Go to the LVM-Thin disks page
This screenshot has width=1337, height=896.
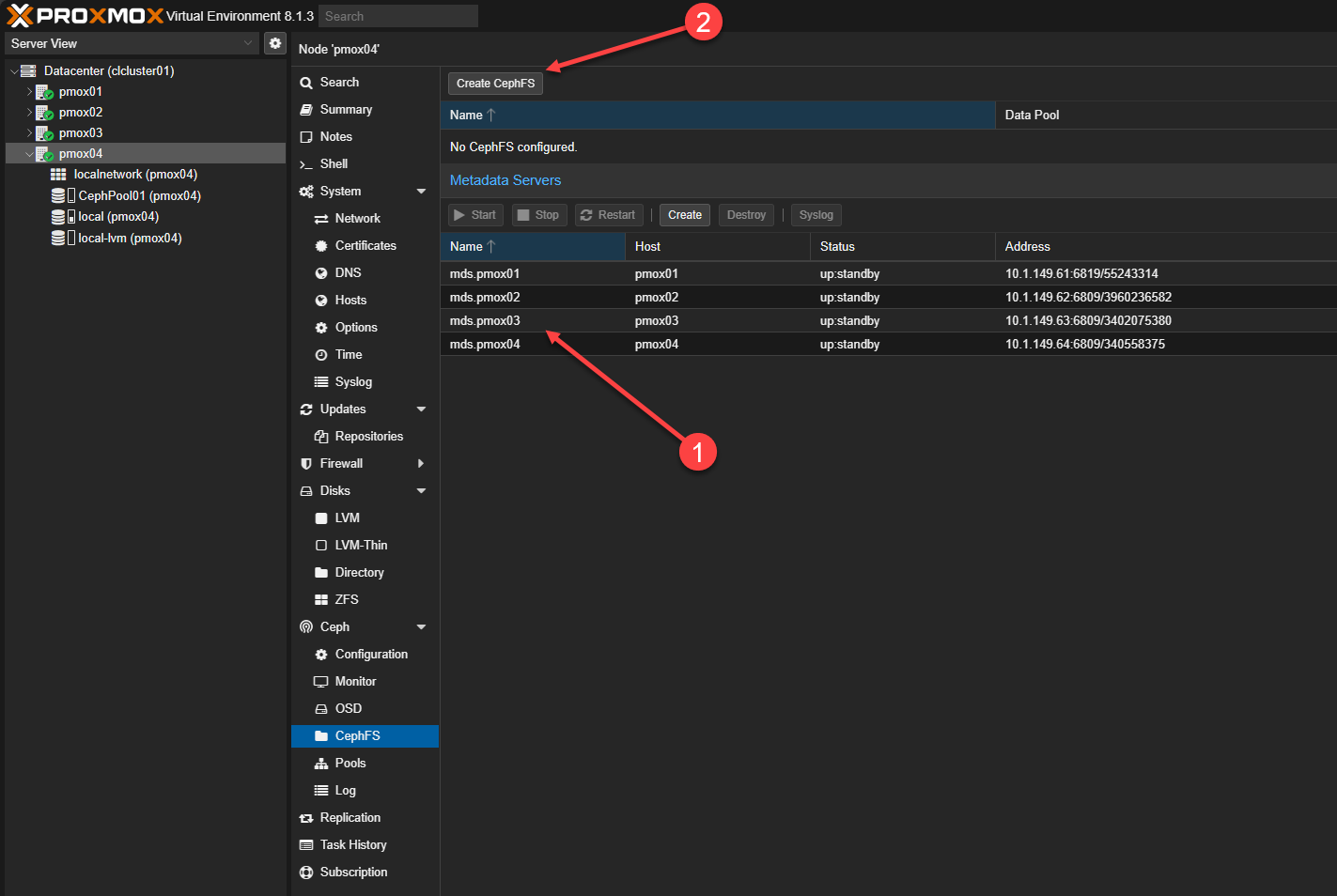365,546
